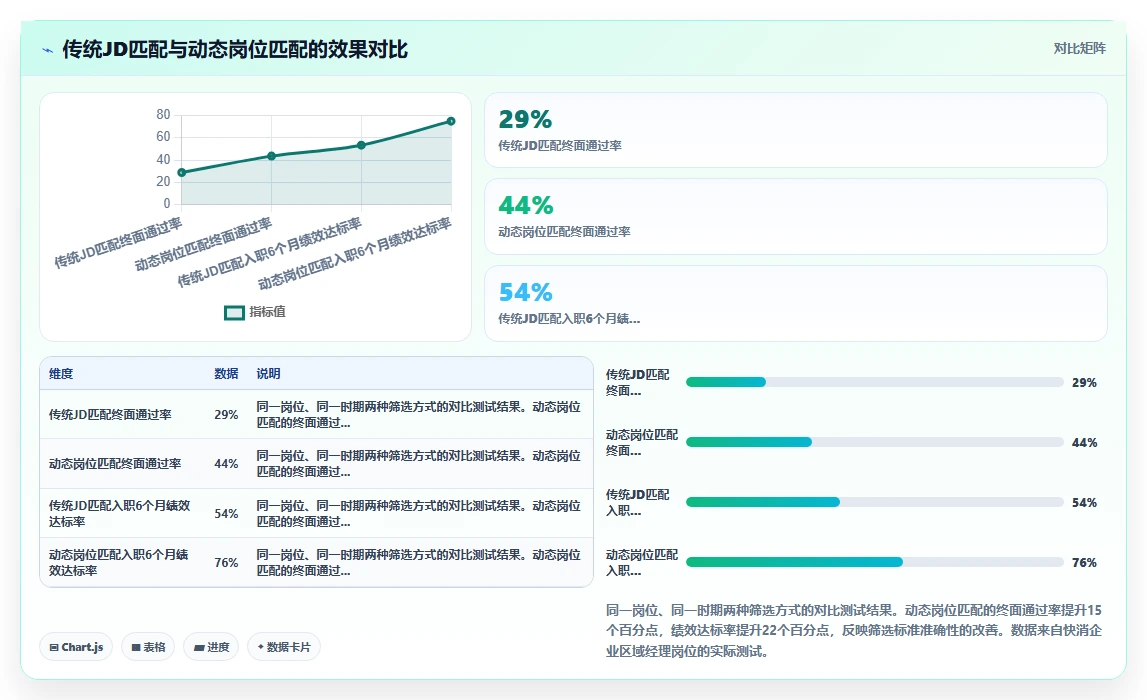This screenshot has height=700, width=1147.
Task: Click the 76% progress bar
Action: click(x=874, y=562)
